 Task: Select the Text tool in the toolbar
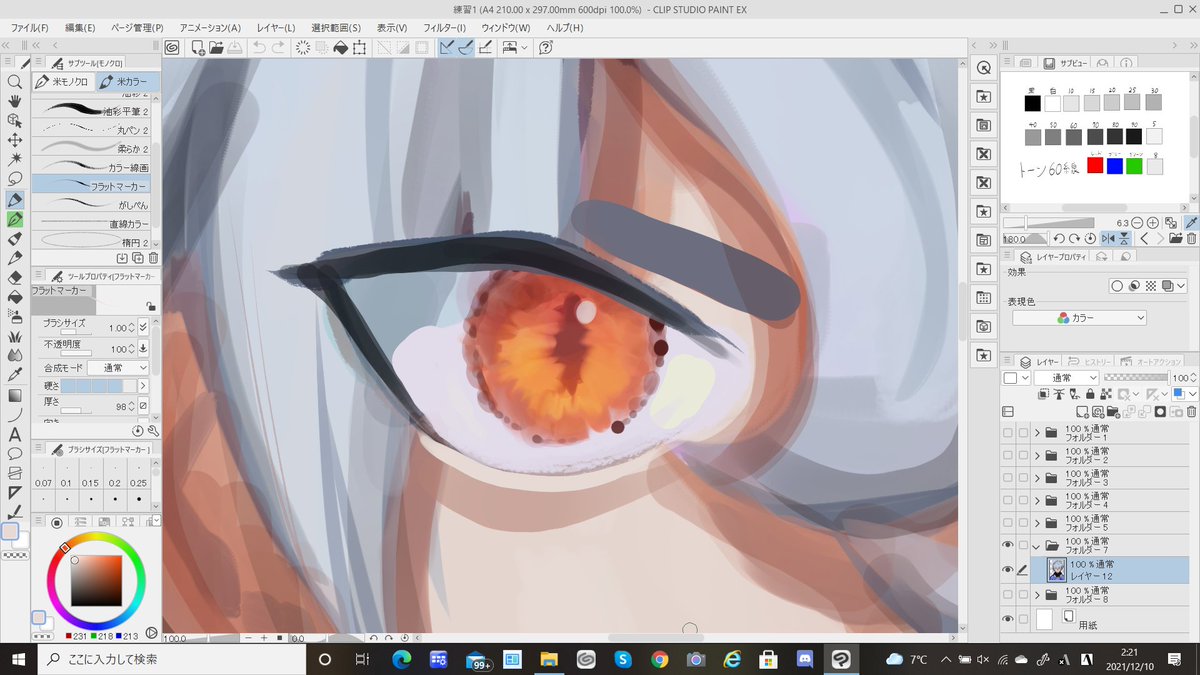point(15,434)
